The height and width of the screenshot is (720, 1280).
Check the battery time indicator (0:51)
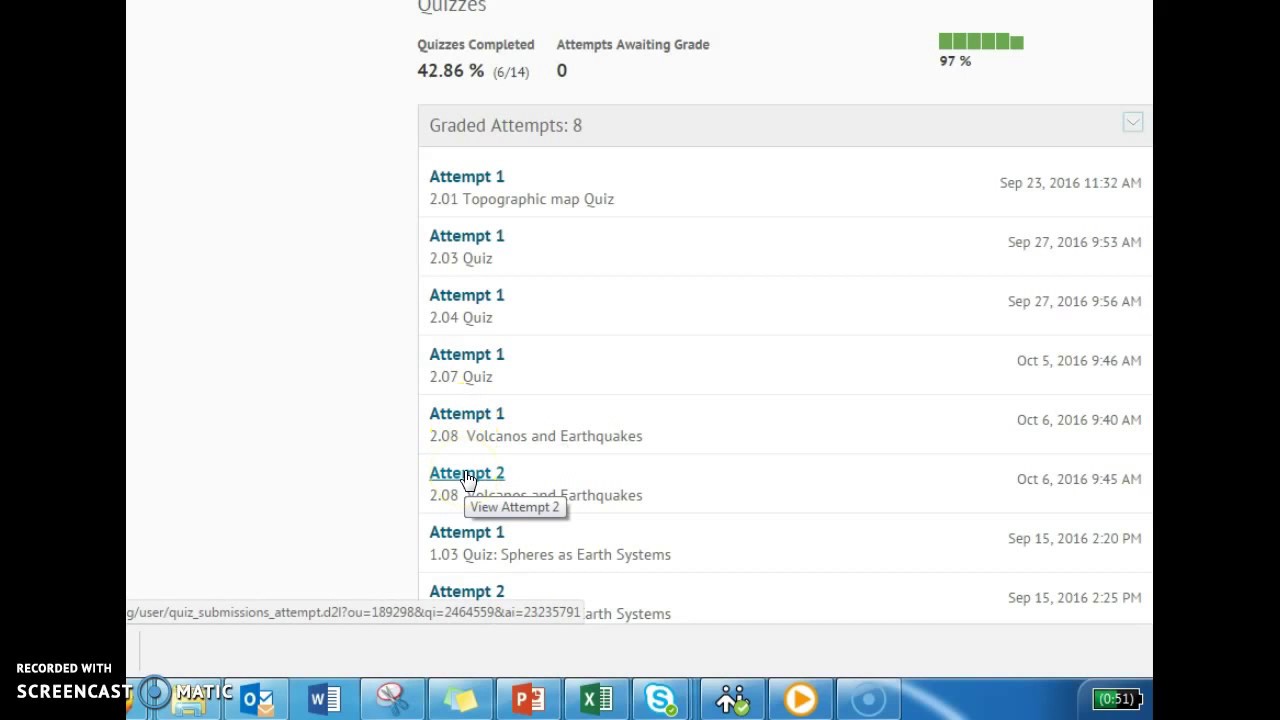point(1116,699)
